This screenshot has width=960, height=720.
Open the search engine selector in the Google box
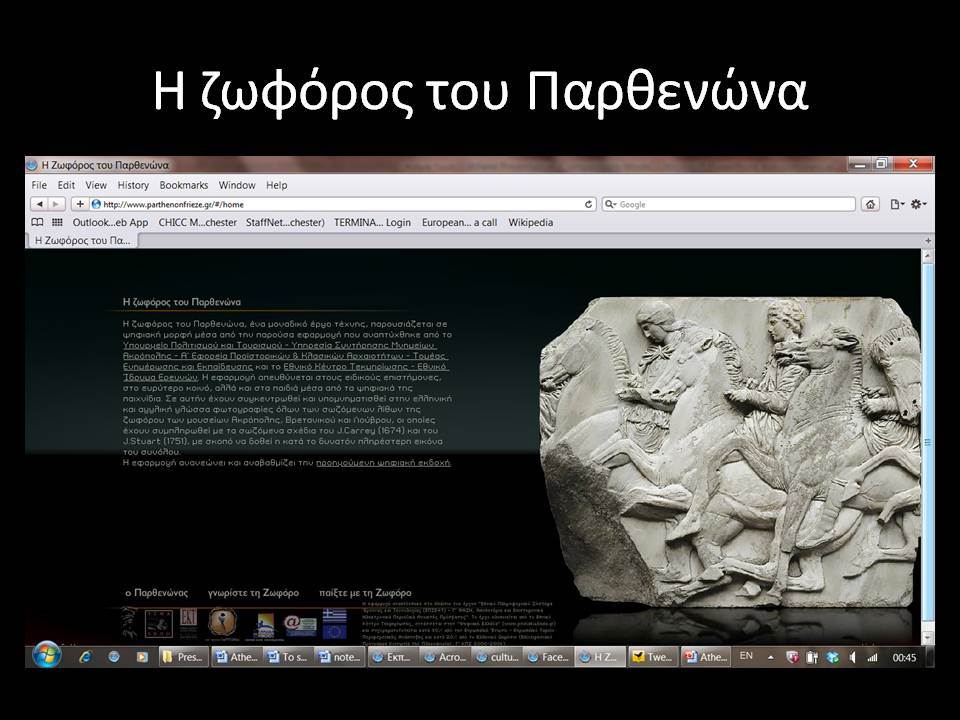pyautogui.click(x=610, y=204)
